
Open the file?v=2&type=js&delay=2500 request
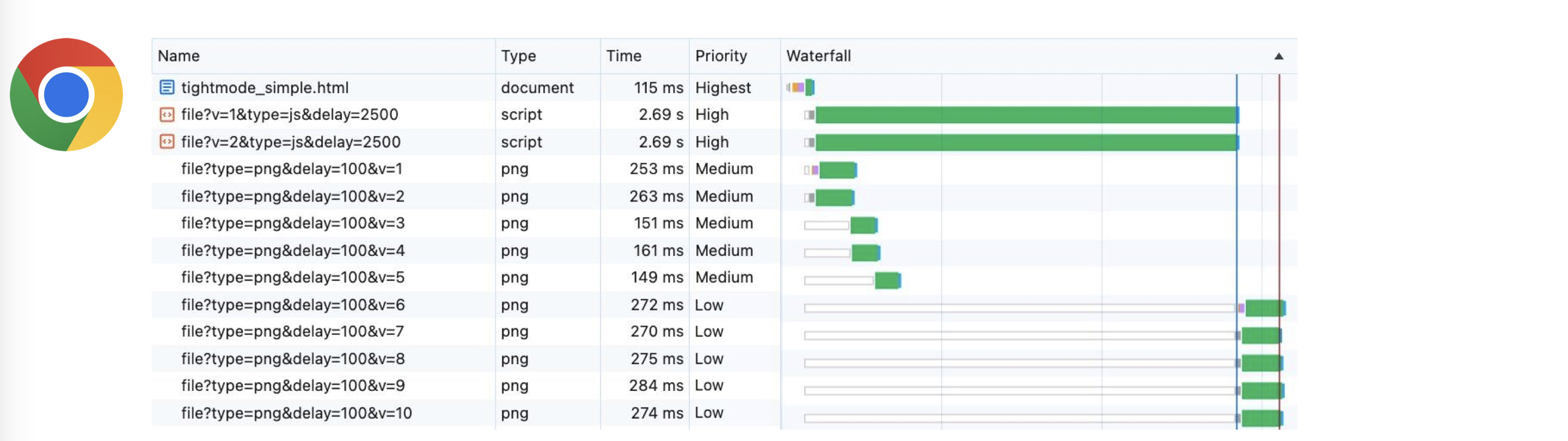(x=291, y=142)
